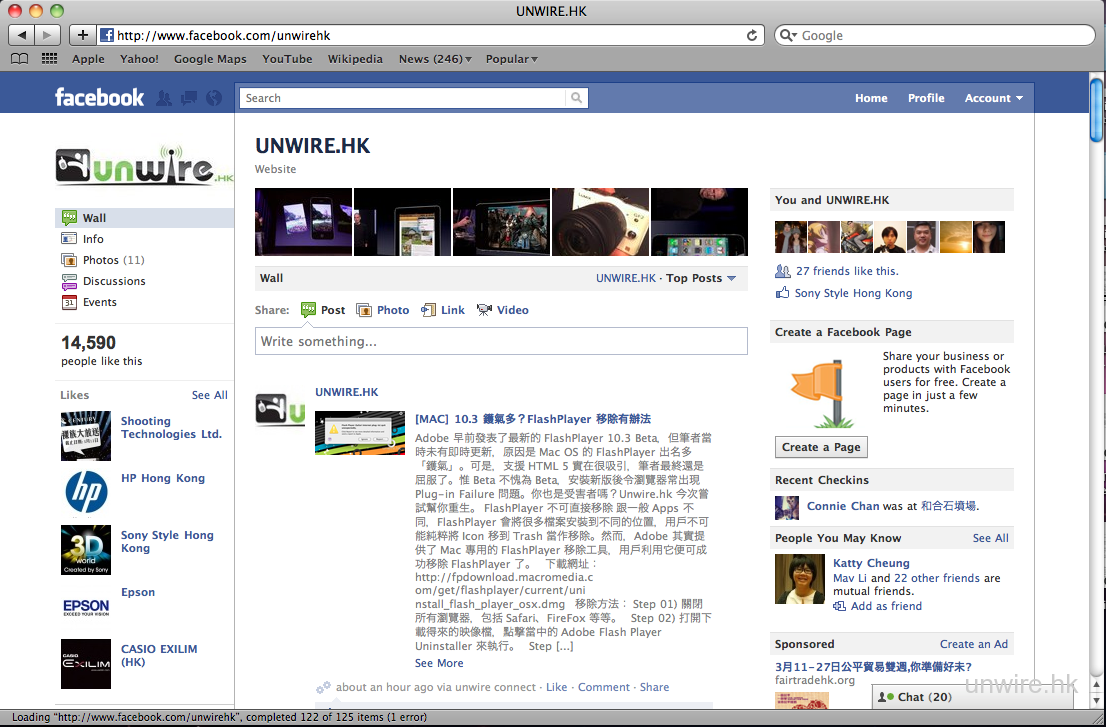
Task: Open the Facebook notifications globe icon
Action: (213, 98)
